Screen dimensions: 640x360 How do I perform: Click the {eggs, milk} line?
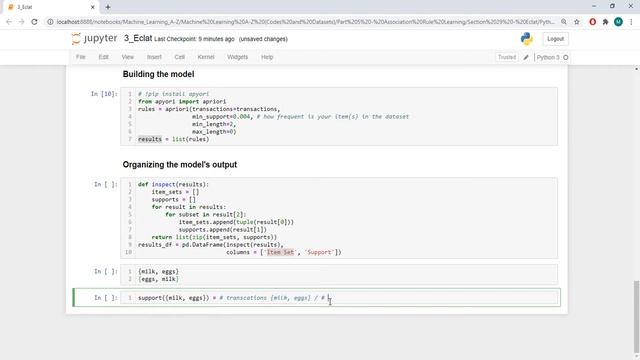coord(158,279)
